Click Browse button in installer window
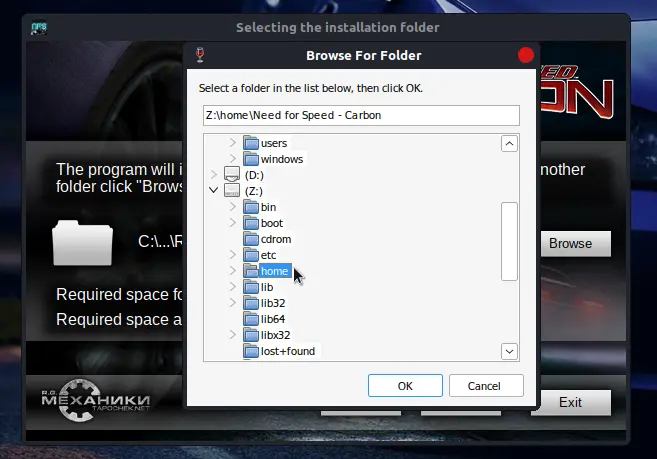The image size is (657, 459). click(575, 244)
